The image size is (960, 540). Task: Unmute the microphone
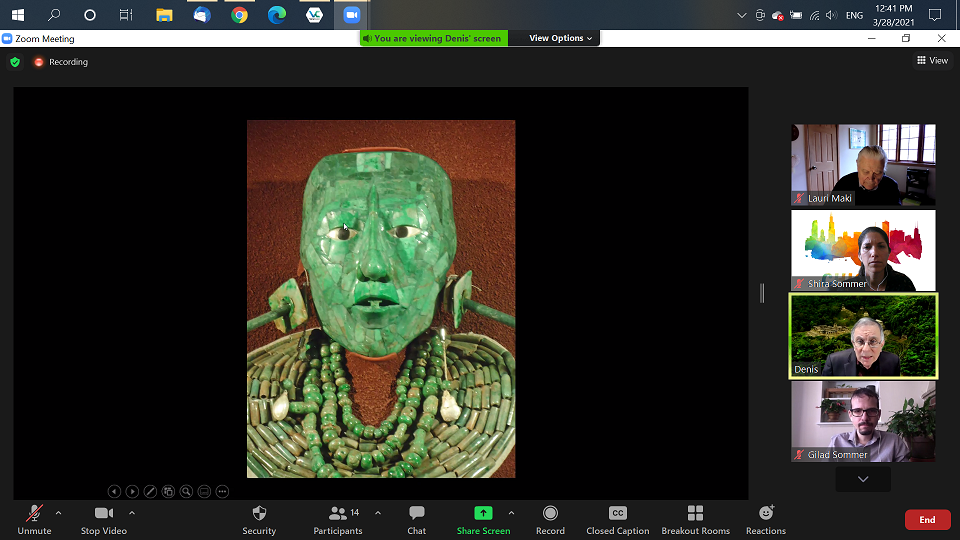point(34,520)
